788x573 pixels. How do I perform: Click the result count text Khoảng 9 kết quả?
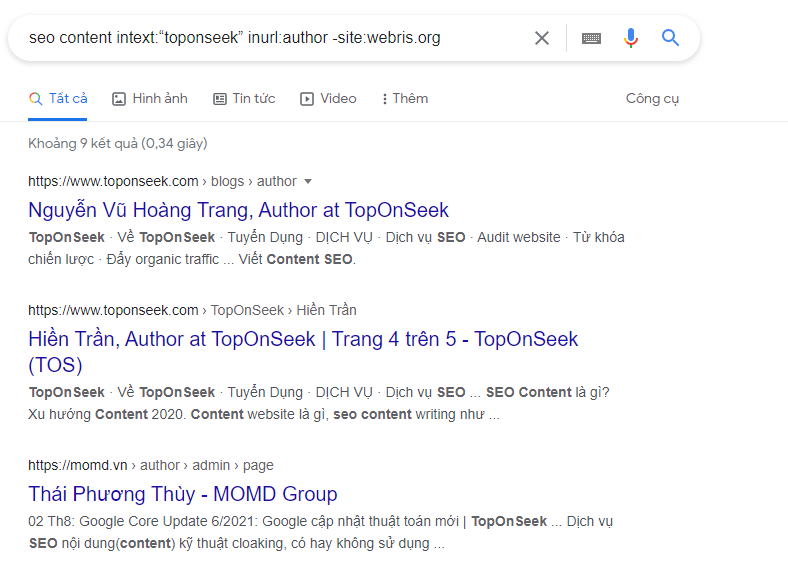[x=117, y=143]
